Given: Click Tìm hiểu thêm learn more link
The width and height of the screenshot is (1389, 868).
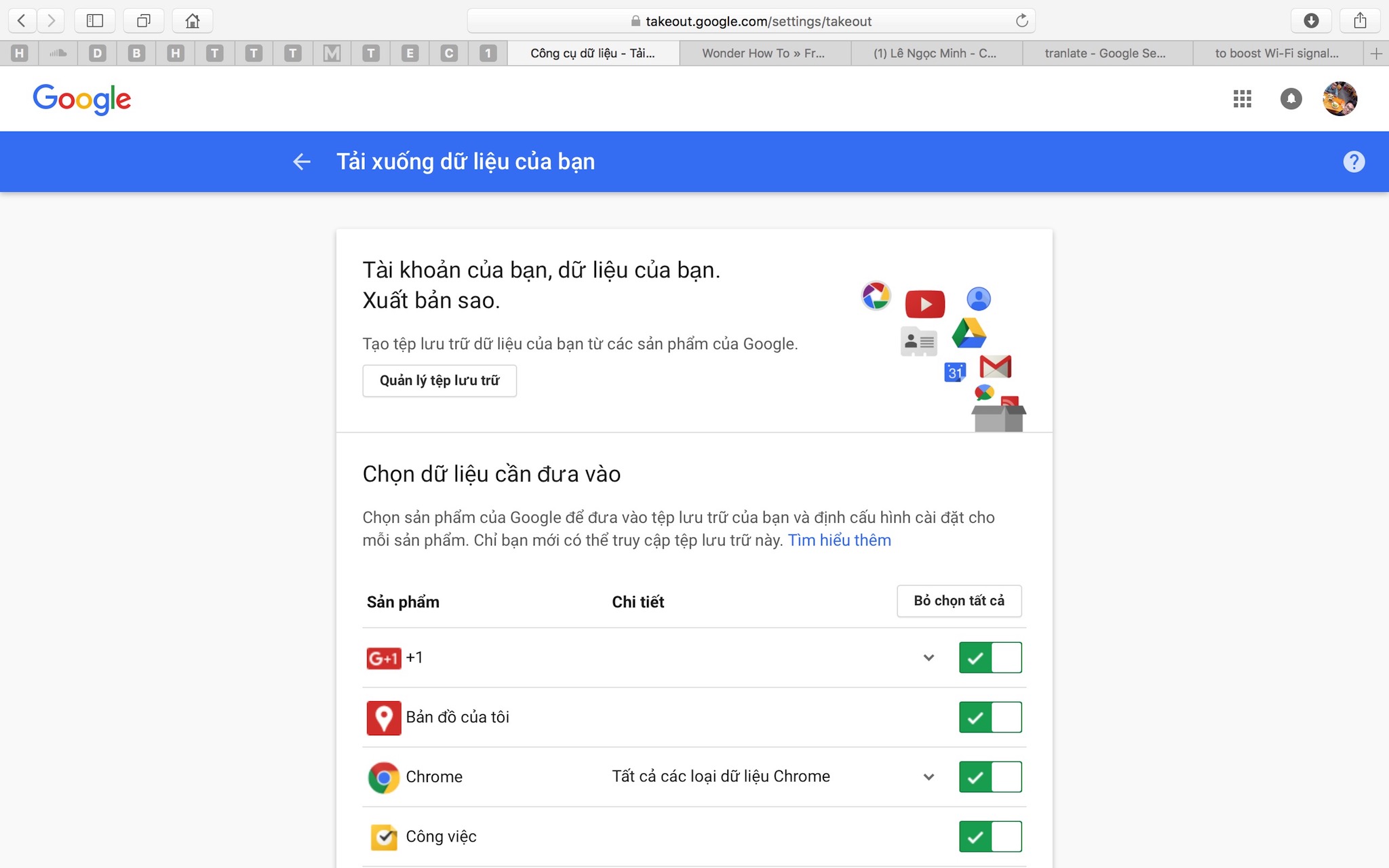Looking at the screenshot, I should point(839,540).
